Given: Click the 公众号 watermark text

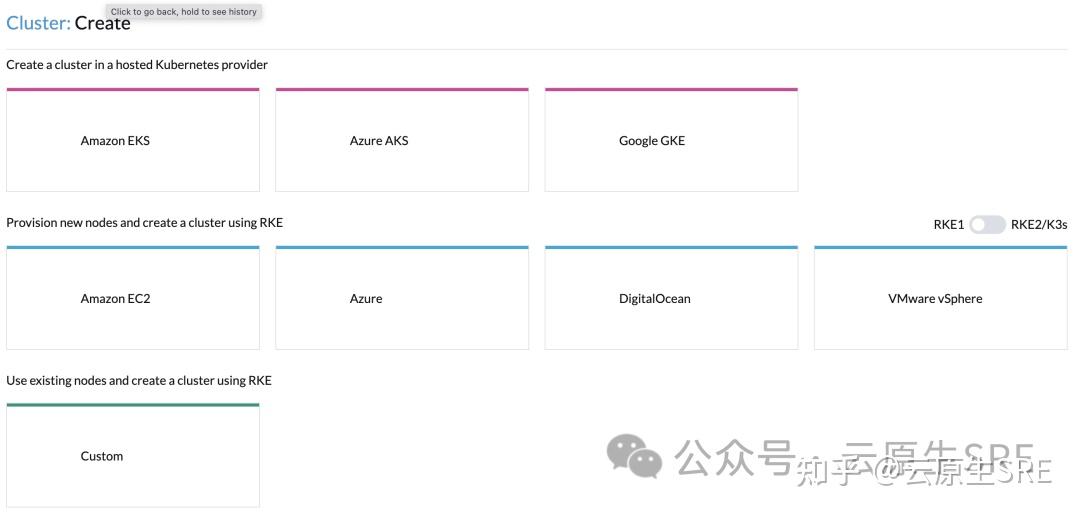Looking at the screenshot, I should pos(734,457).
